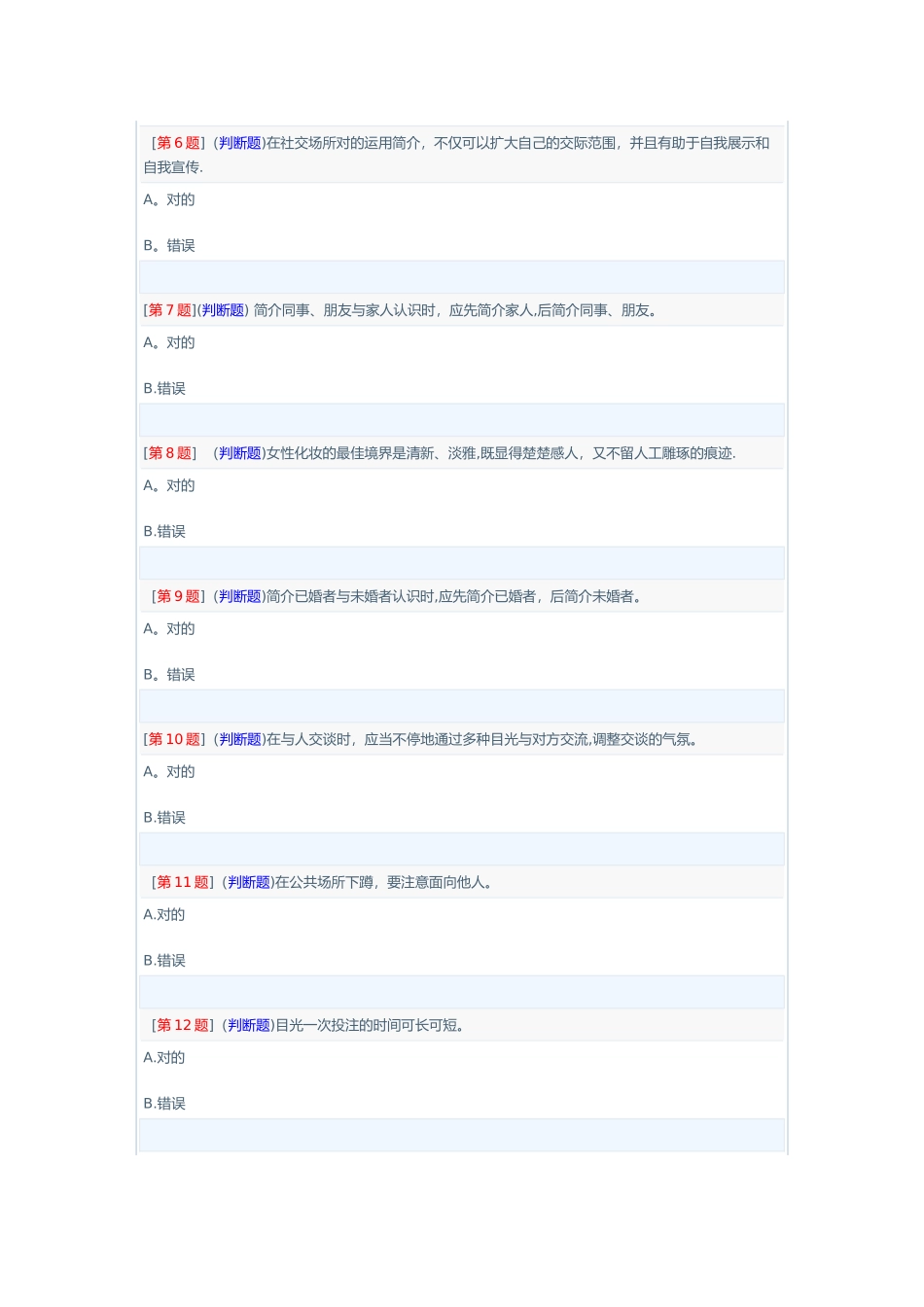Select answer B 错误 for question 12

click(x=164, y=1103)
